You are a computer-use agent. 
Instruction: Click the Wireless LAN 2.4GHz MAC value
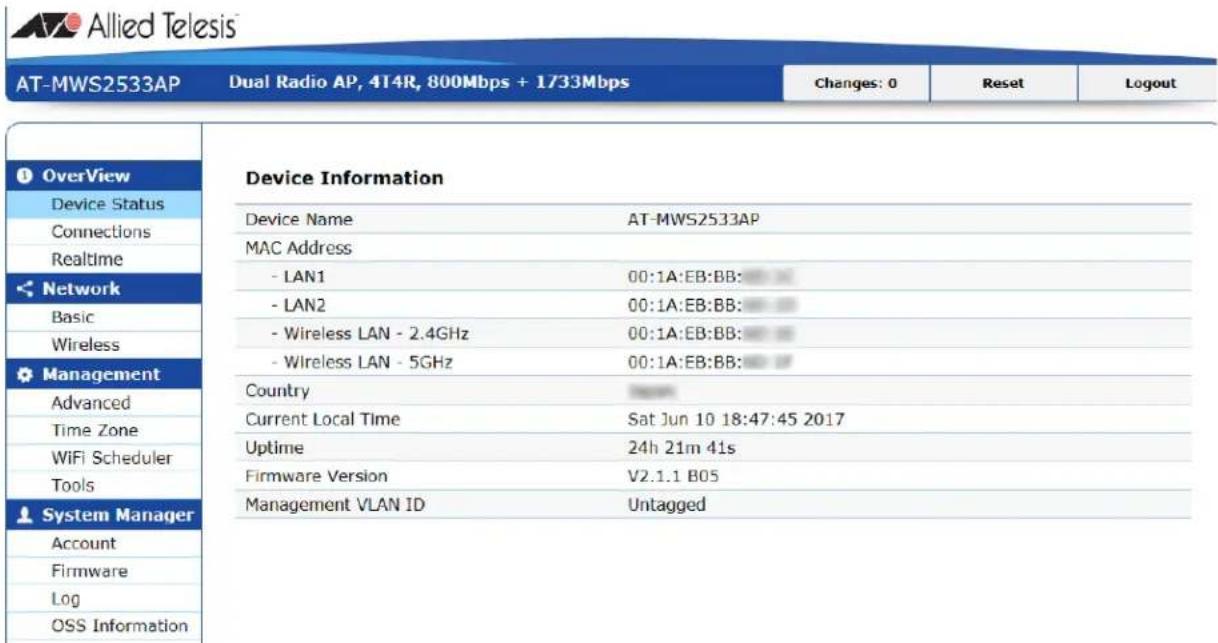coord(711,334)
